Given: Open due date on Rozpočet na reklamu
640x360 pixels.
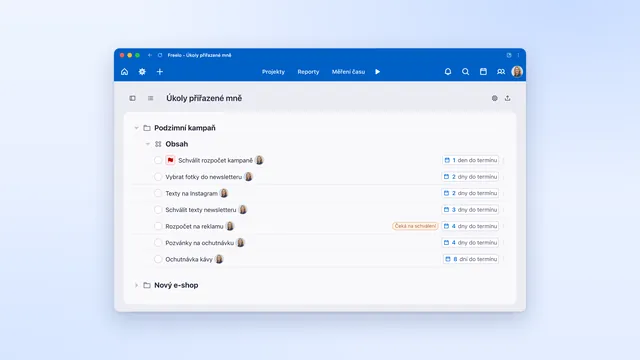Looking at the screenshot, I should click(470, 226).
